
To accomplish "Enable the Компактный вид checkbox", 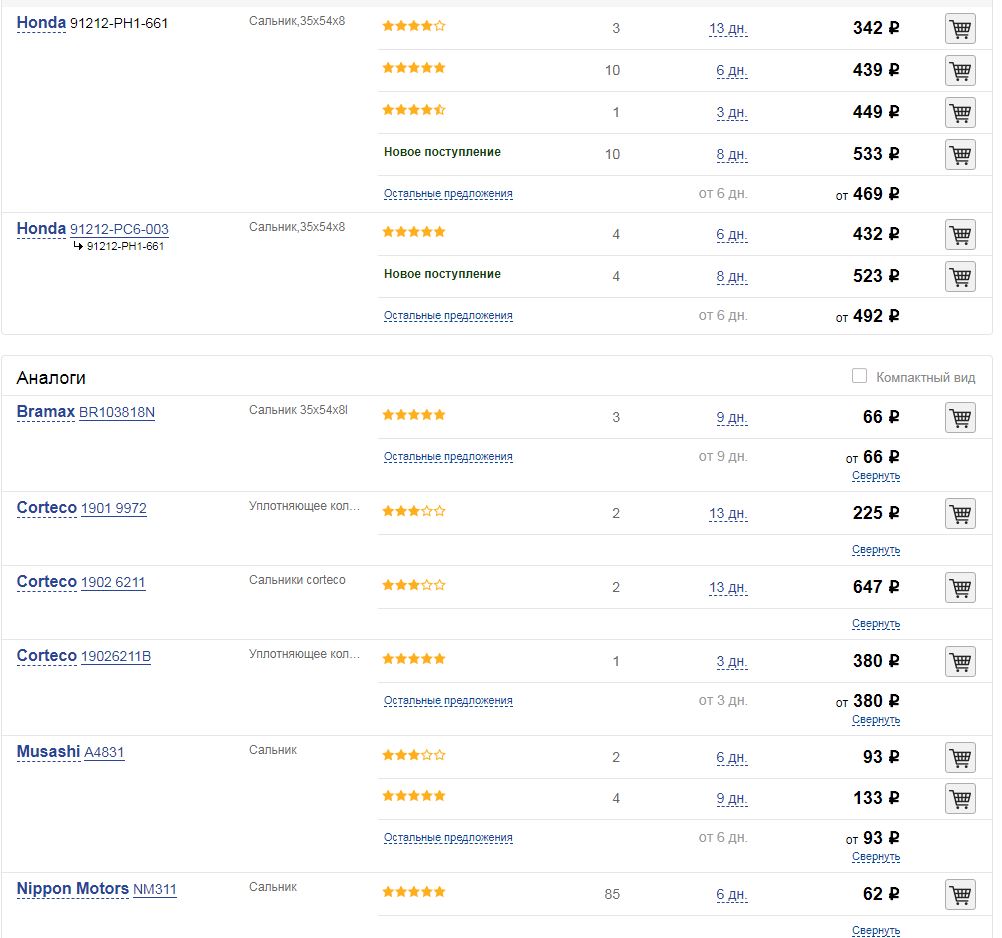I will tap(859, 376).
